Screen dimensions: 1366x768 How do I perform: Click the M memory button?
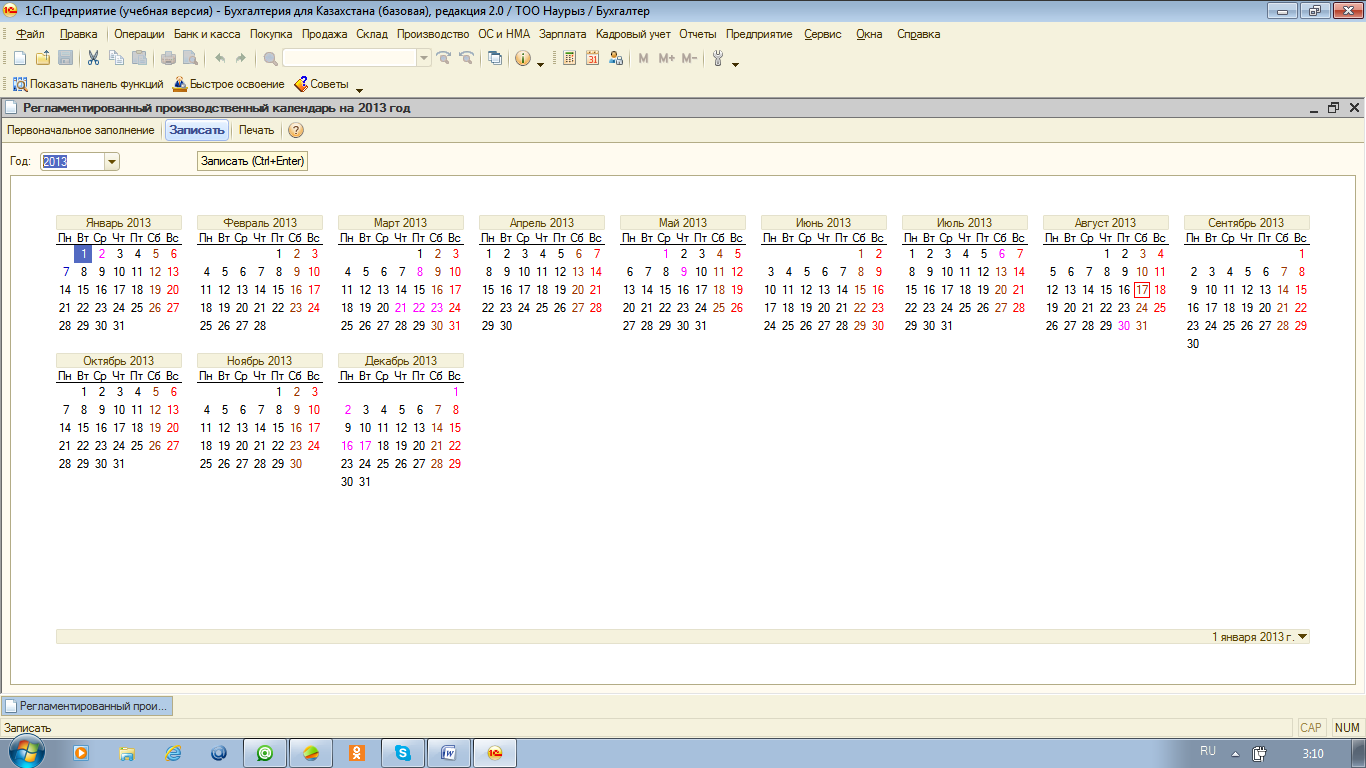pyautogui.click(x=643, y=59)
